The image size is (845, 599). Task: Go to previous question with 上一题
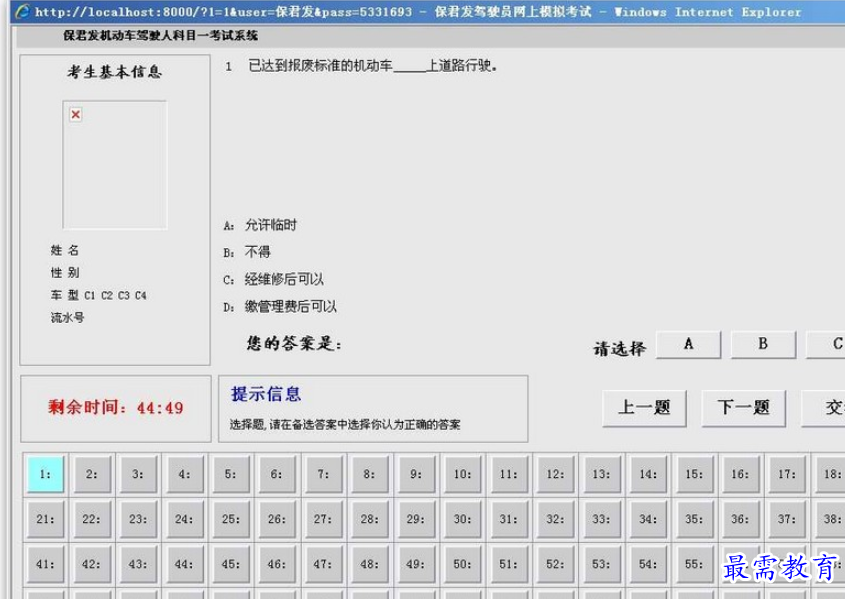click(x=644, y=408)
